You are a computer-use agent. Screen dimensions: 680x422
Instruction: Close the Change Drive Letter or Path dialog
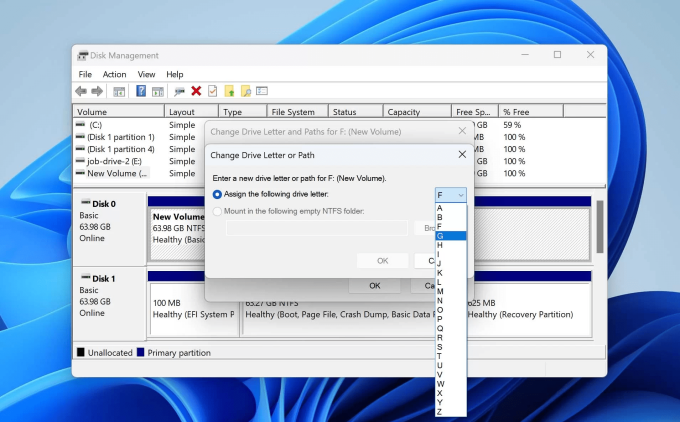(461, 155)
